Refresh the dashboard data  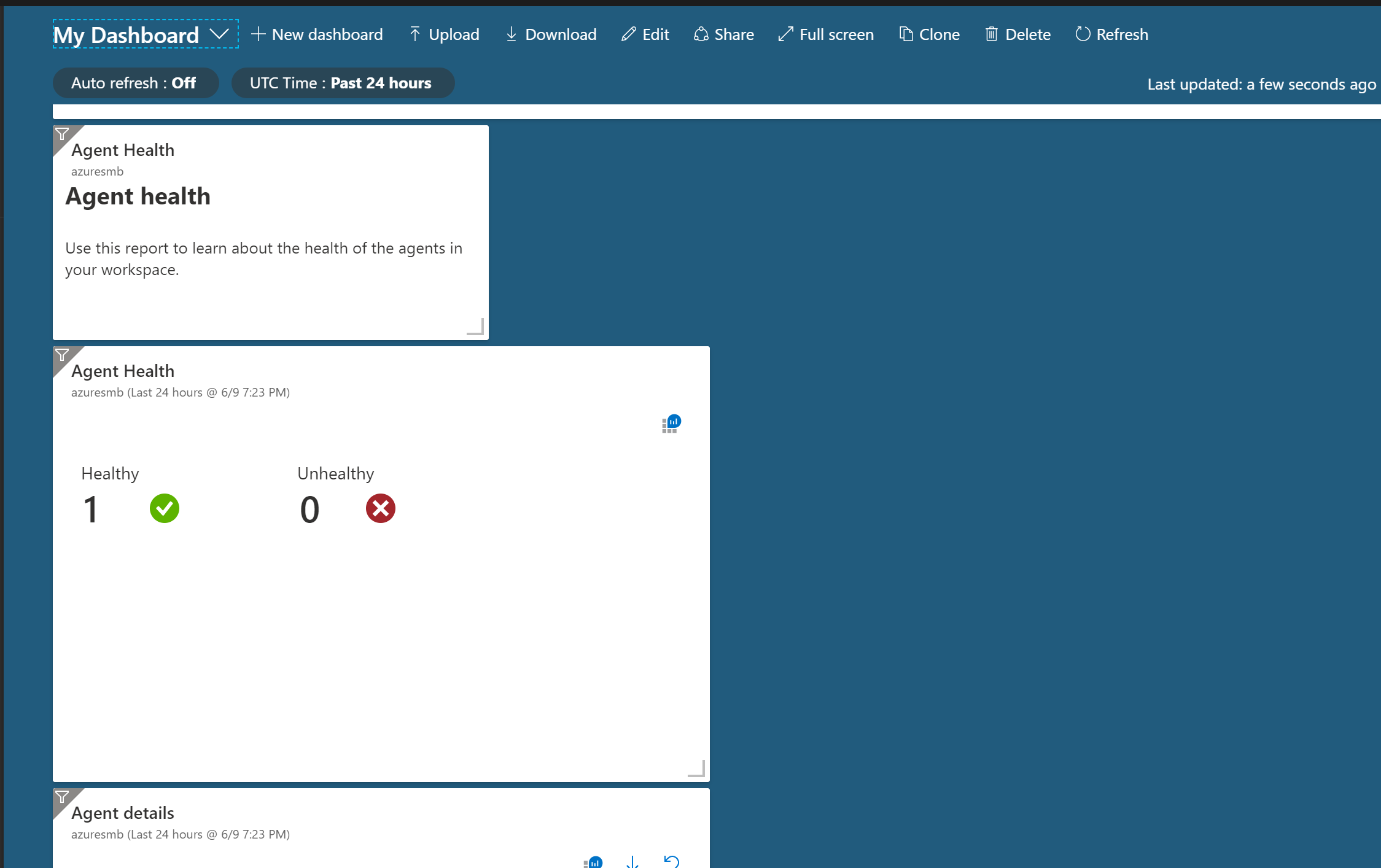(1110, 34)
